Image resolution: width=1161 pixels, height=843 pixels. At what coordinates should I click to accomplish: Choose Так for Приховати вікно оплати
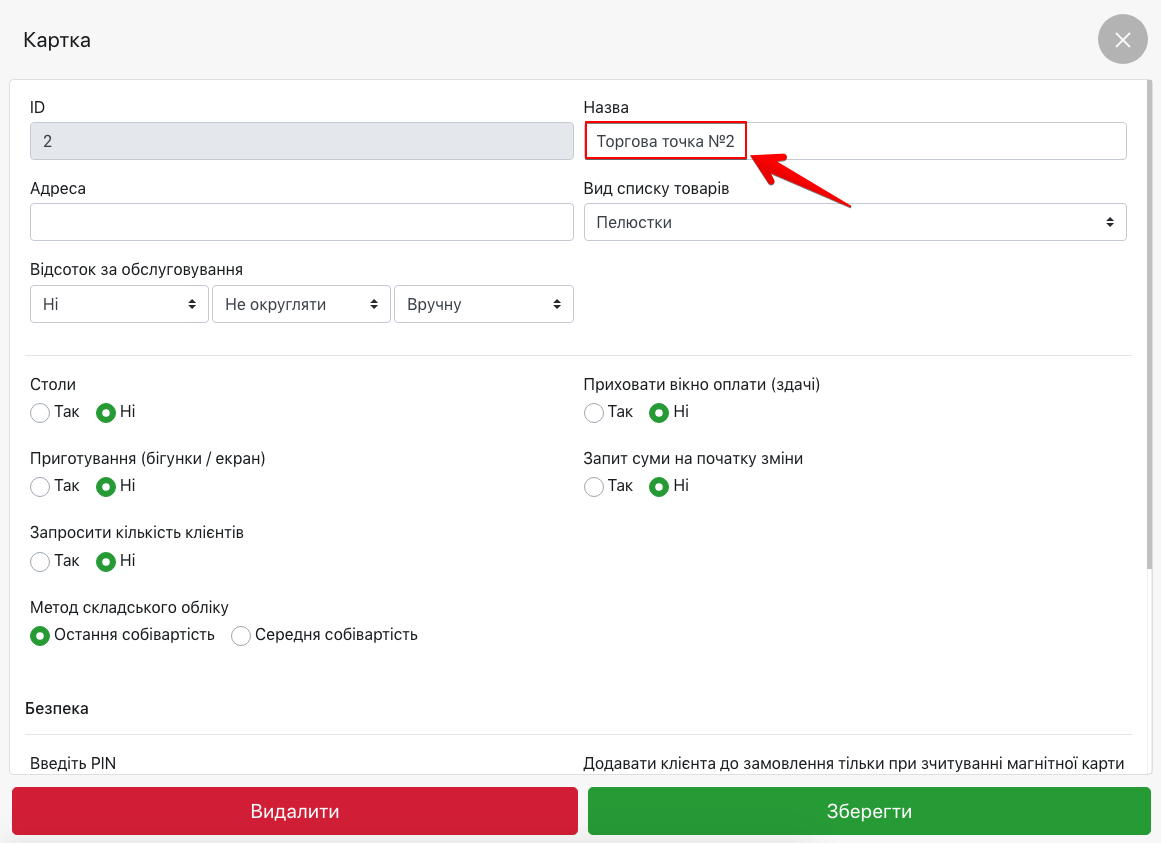pyautogui.click(x=594, y=412)
